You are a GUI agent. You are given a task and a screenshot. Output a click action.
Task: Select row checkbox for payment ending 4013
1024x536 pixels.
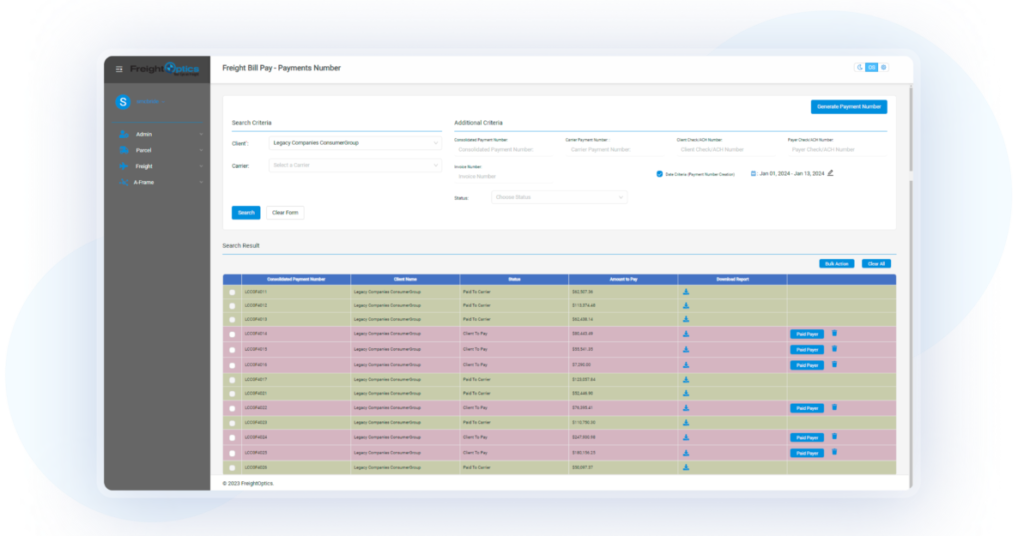click(x=232, y=320)
